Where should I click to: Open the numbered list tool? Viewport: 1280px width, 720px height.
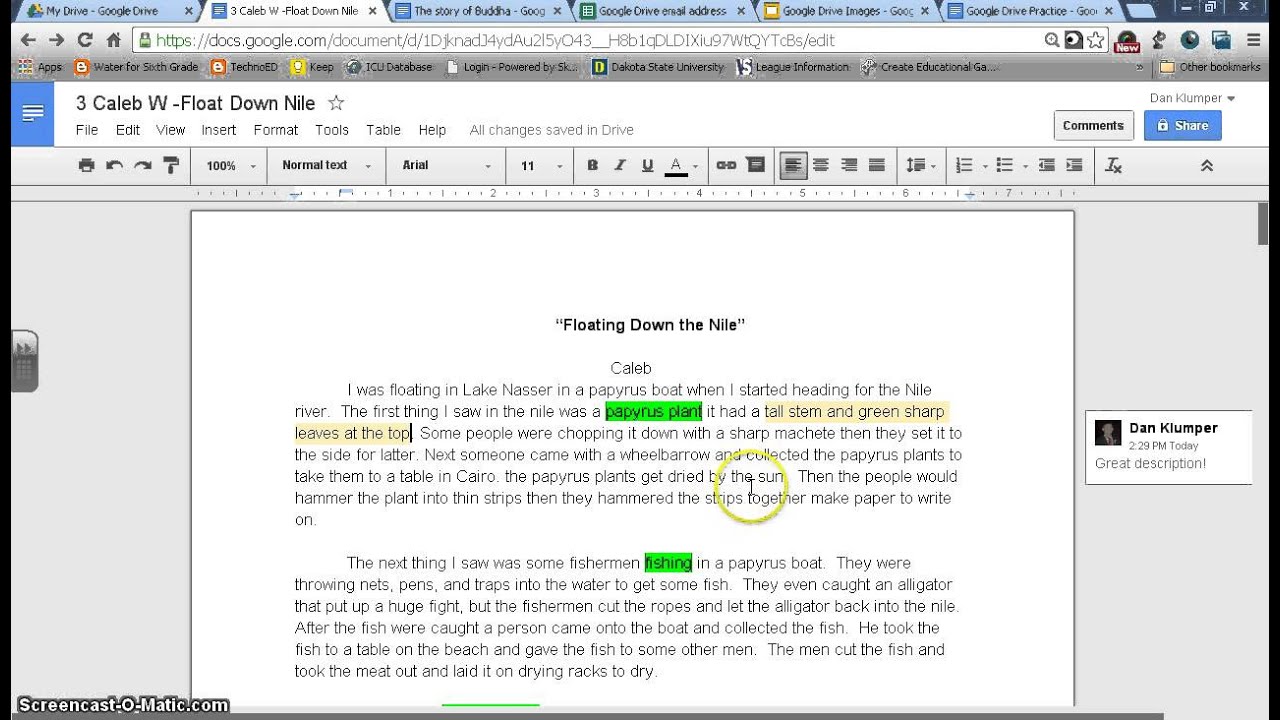click(964, 166)
